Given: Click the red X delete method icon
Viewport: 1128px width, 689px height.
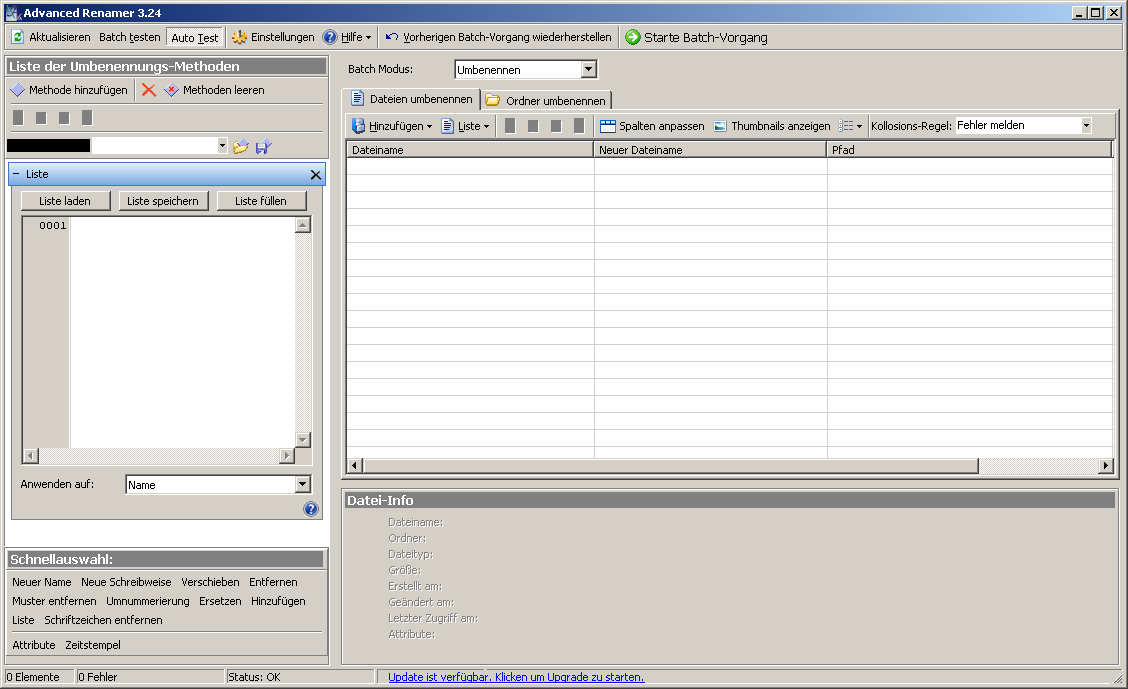Looking at the screenshot, I should click(149, 90).
